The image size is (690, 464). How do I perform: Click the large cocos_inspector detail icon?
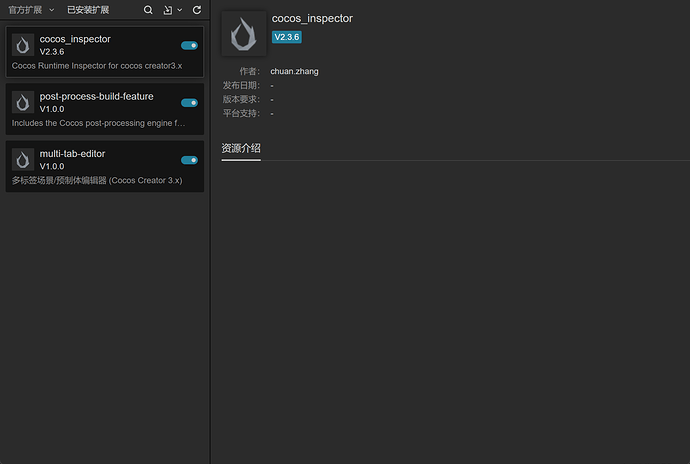coord(244,34)
